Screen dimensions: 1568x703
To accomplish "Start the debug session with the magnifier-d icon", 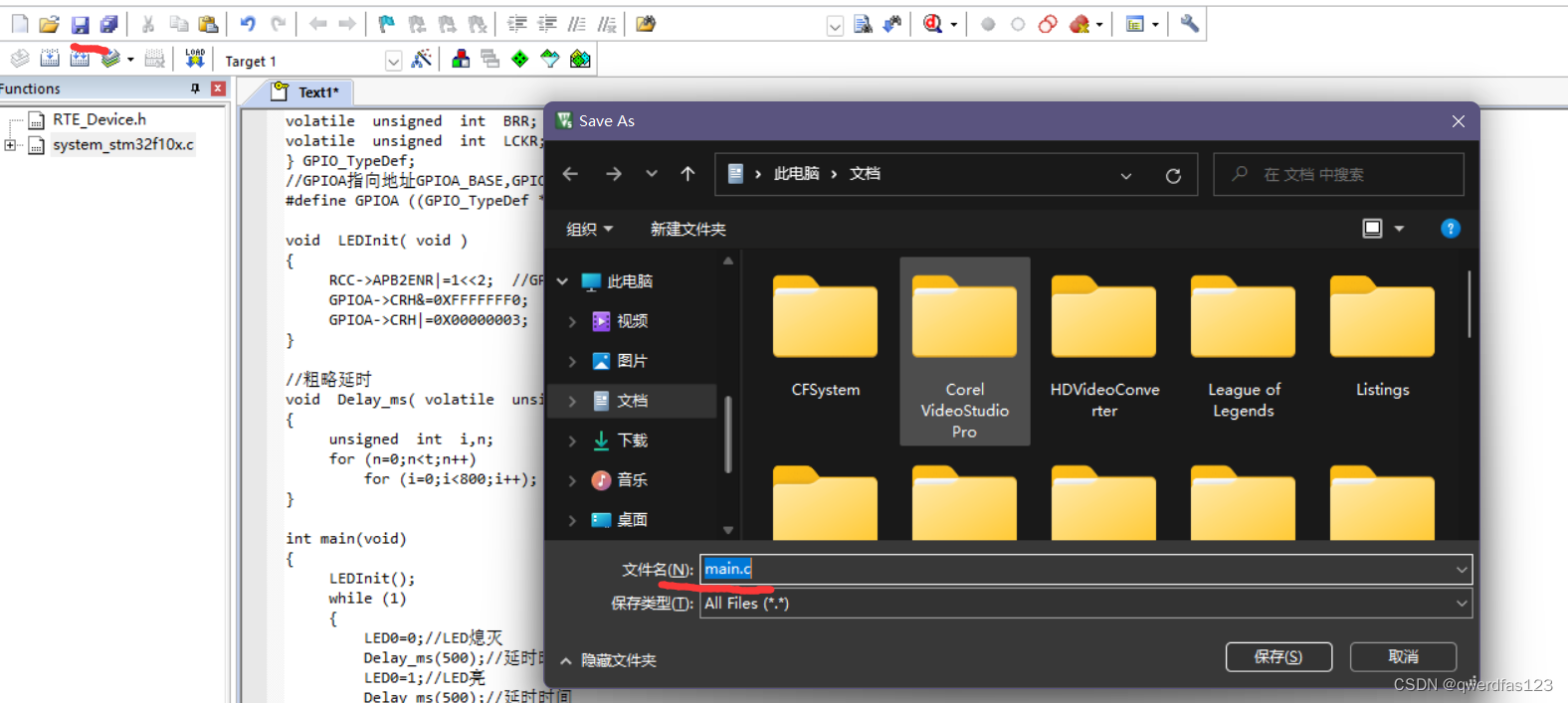I will pos(932,24).
